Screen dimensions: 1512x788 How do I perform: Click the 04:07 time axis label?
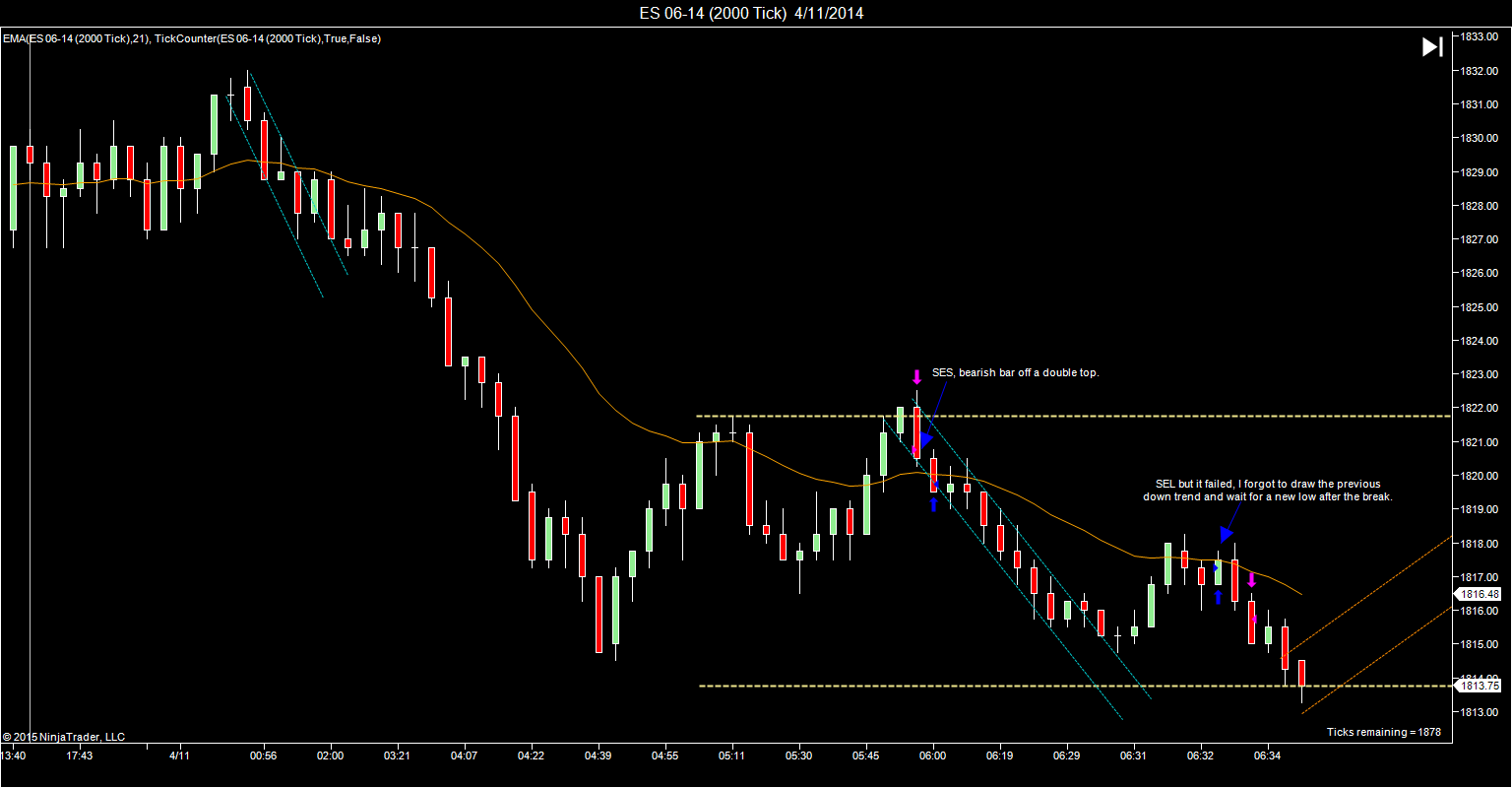(x=464, y=755)
